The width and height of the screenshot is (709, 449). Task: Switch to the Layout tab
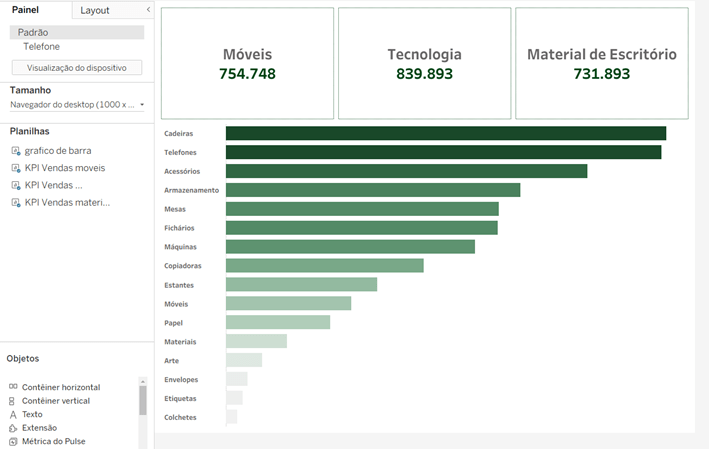coord(95,10)
